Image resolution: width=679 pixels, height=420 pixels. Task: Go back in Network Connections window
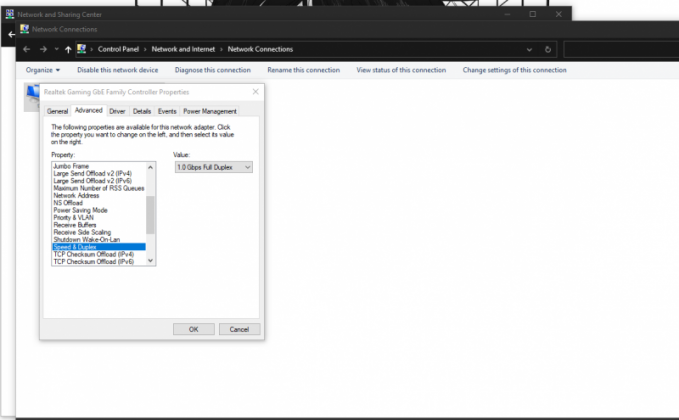click(x=26, y=49)
